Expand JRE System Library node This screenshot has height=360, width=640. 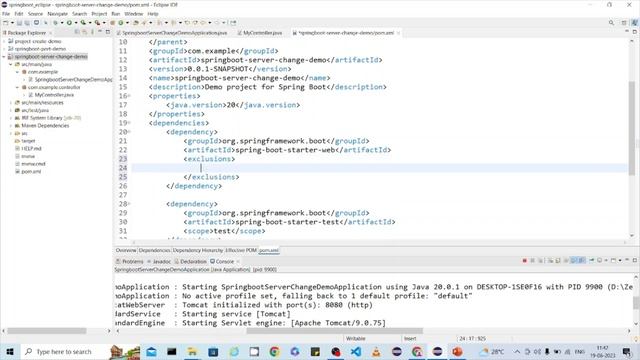pos(11,118)
